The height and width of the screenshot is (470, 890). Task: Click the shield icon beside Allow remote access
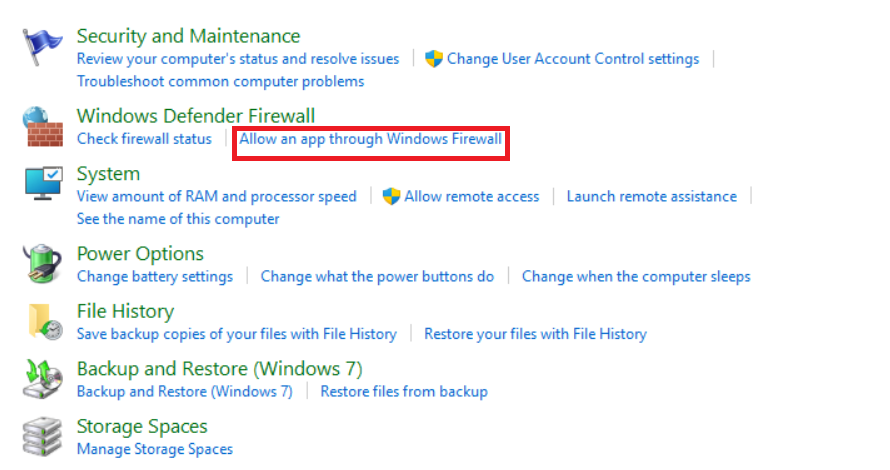pos(392,196)
